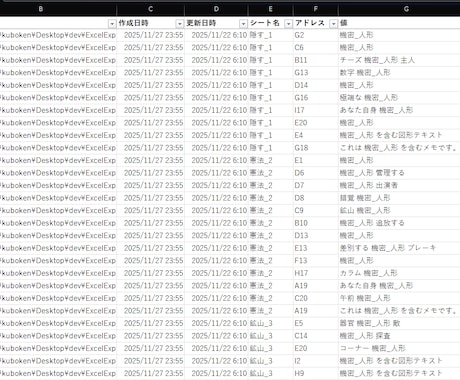The width and height of the screenshot is (460, 380).
Task: Select column F header
Action: tap(316, 9)
